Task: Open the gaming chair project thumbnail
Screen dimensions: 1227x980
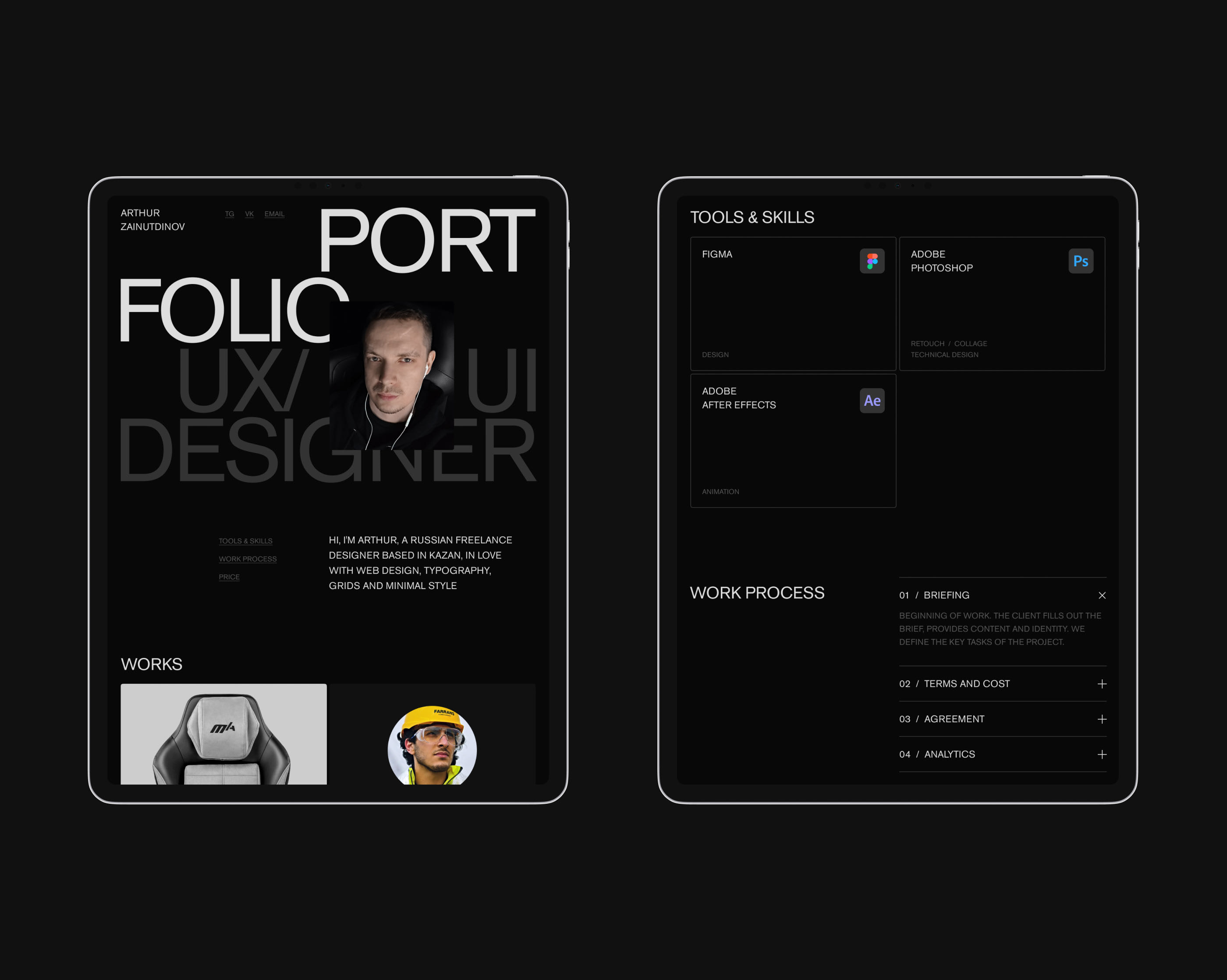Action: [x=223, y=734]
